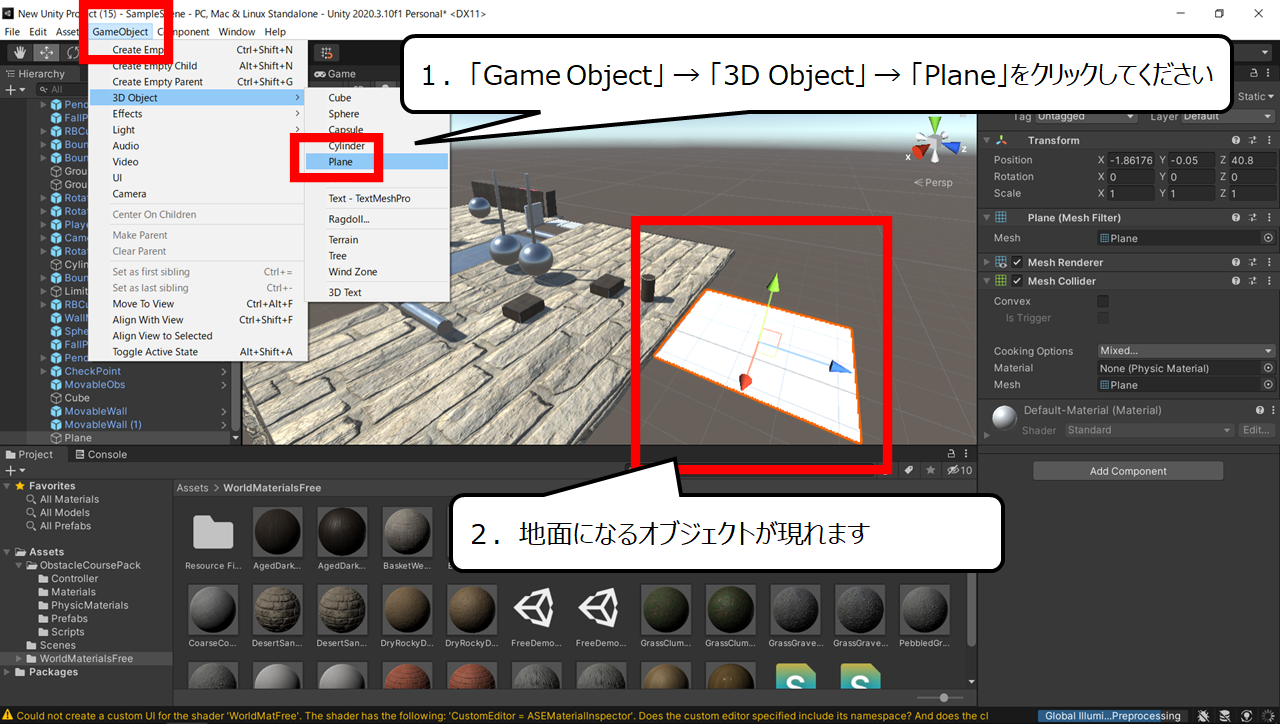Image resolution: width=1280 pixels, height=724 pixels.
Task: Expand the Packages folder in Project
Action: point(7,672)
